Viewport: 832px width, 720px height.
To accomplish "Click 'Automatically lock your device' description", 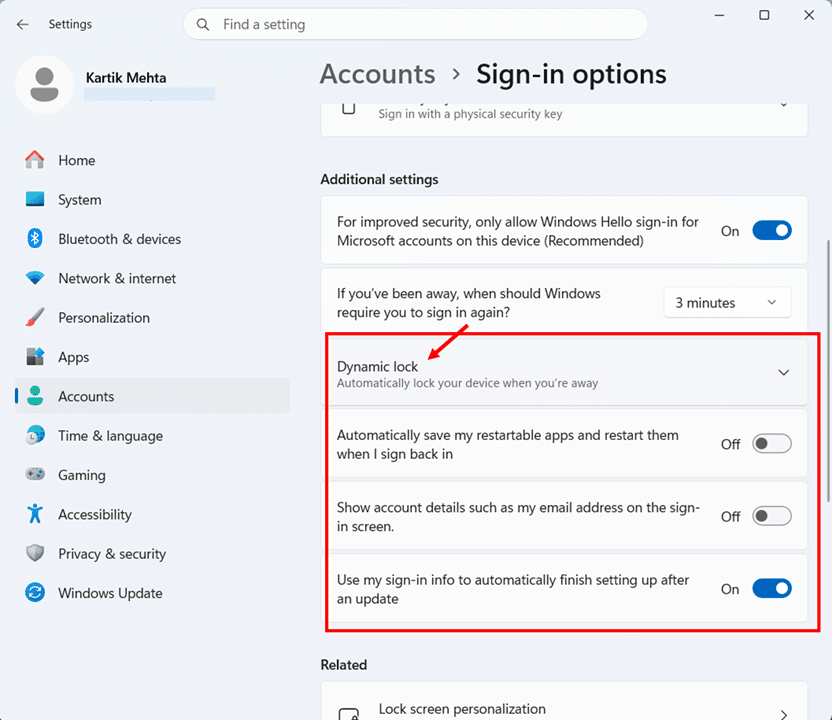I will (467, 383).
